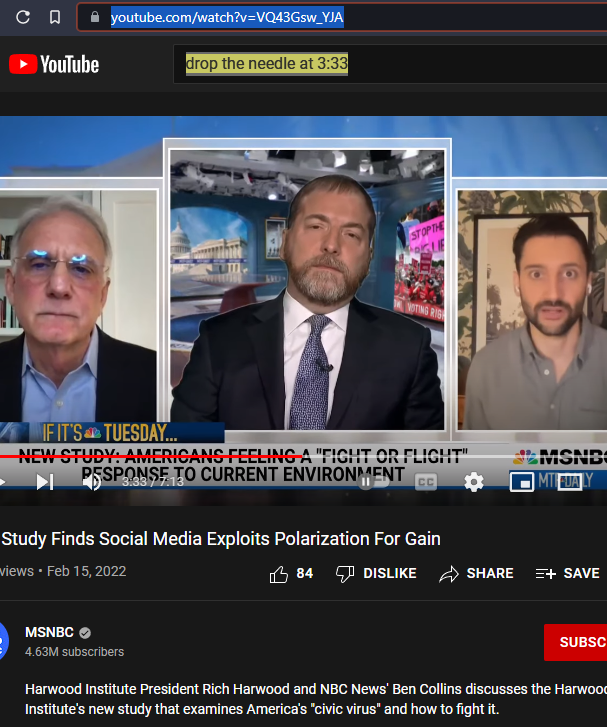Click the padlock site security icon
The width and height of the screenshot is (607, 727).
coord(95,17)
